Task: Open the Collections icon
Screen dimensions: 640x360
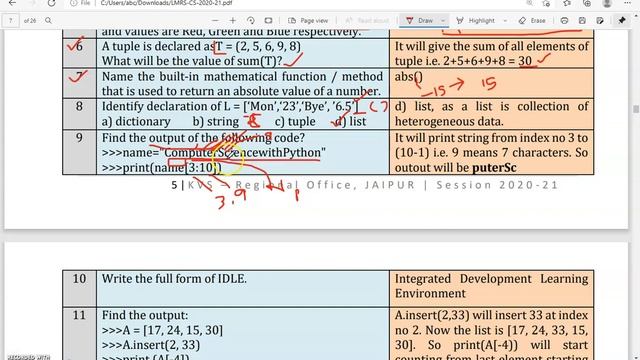Action: coord(587,3)
